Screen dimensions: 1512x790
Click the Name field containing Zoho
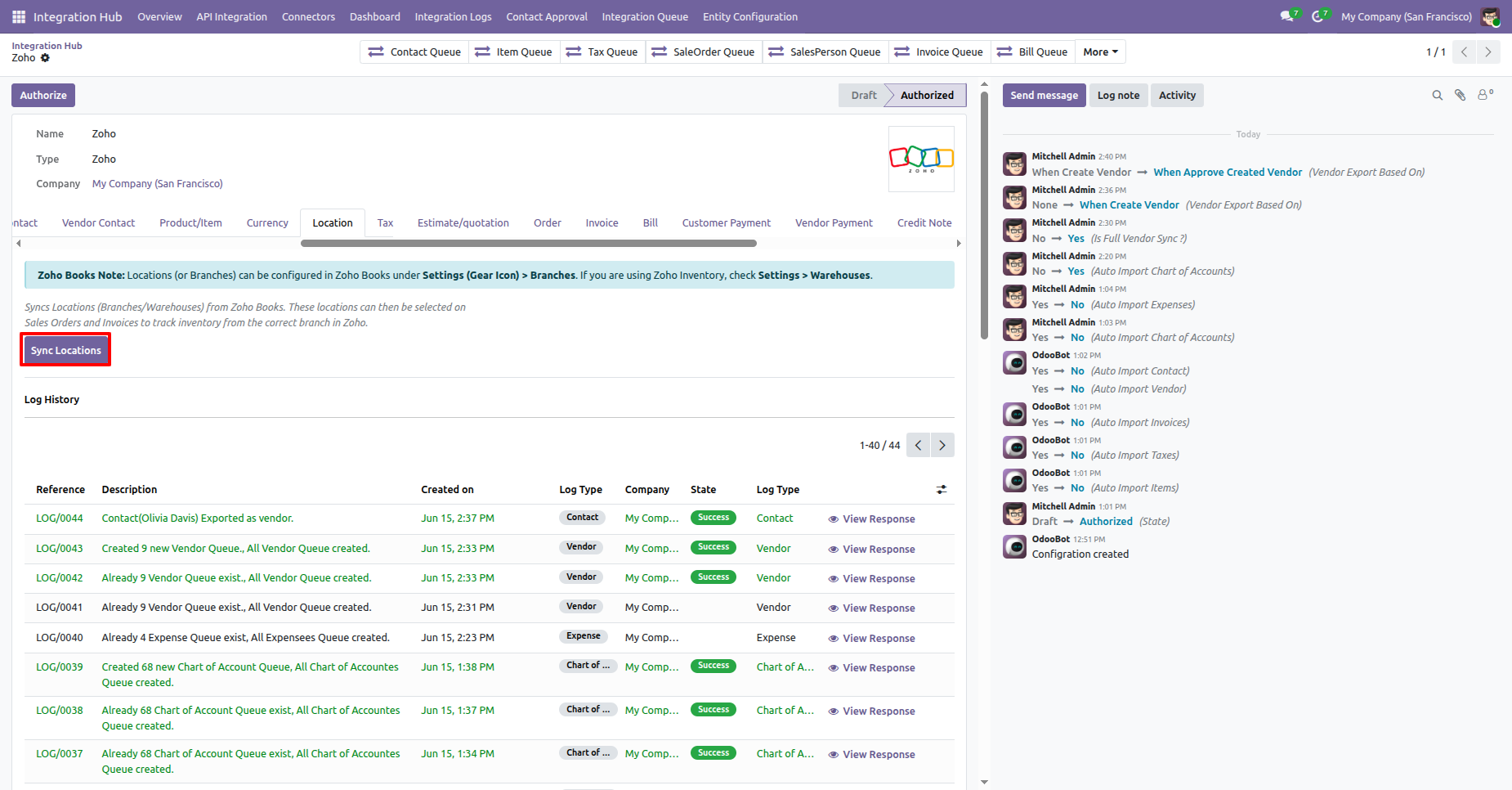(x=104, y=133)
